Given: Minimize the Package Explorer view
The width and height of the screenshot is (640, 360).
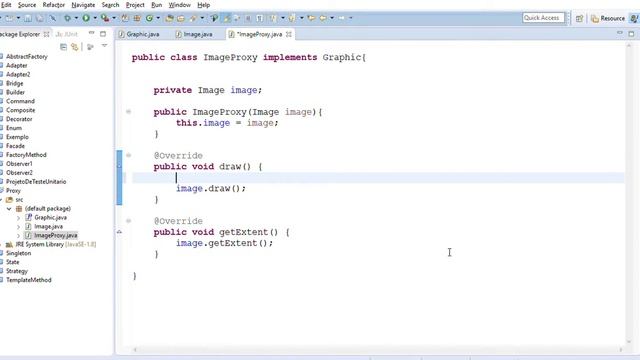Looking at the screenshot, I should 91,33.
